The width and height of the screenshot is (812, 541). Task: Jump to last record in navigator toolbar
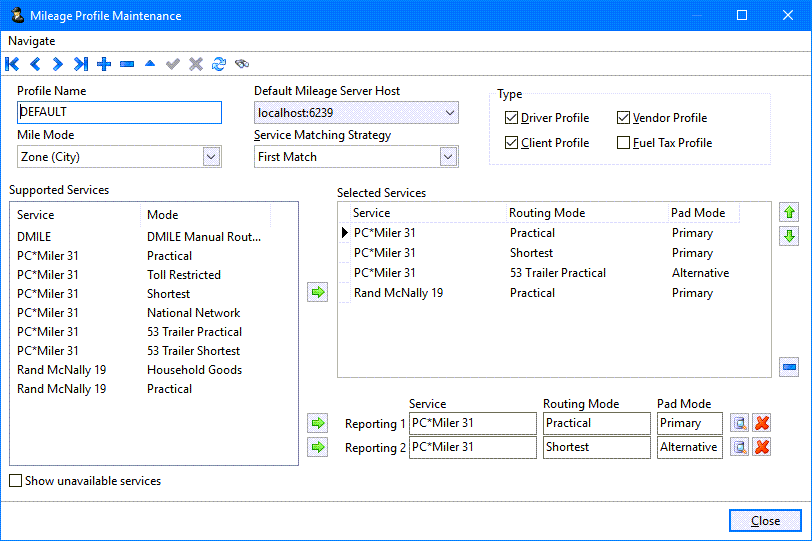pos(80,64)
